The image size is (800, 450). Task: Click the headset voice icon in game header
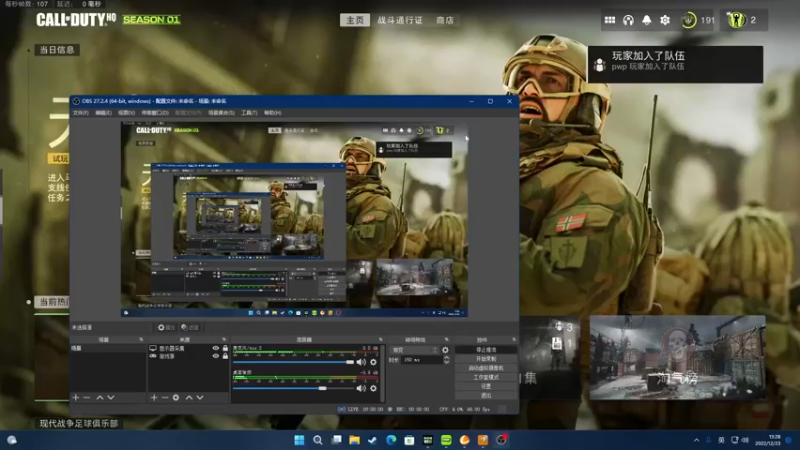click(x=628, y=20)
